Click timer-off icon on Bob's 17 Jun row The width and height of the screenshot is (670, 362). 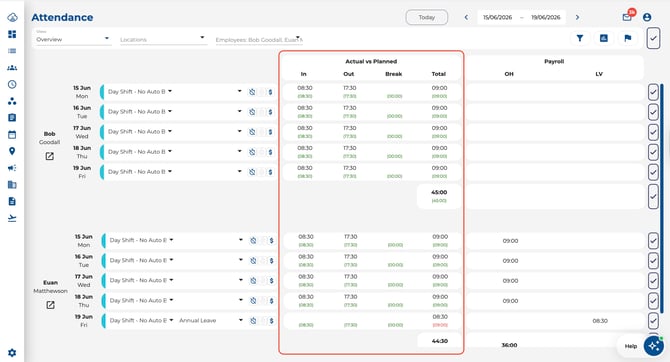coord(252,132)
